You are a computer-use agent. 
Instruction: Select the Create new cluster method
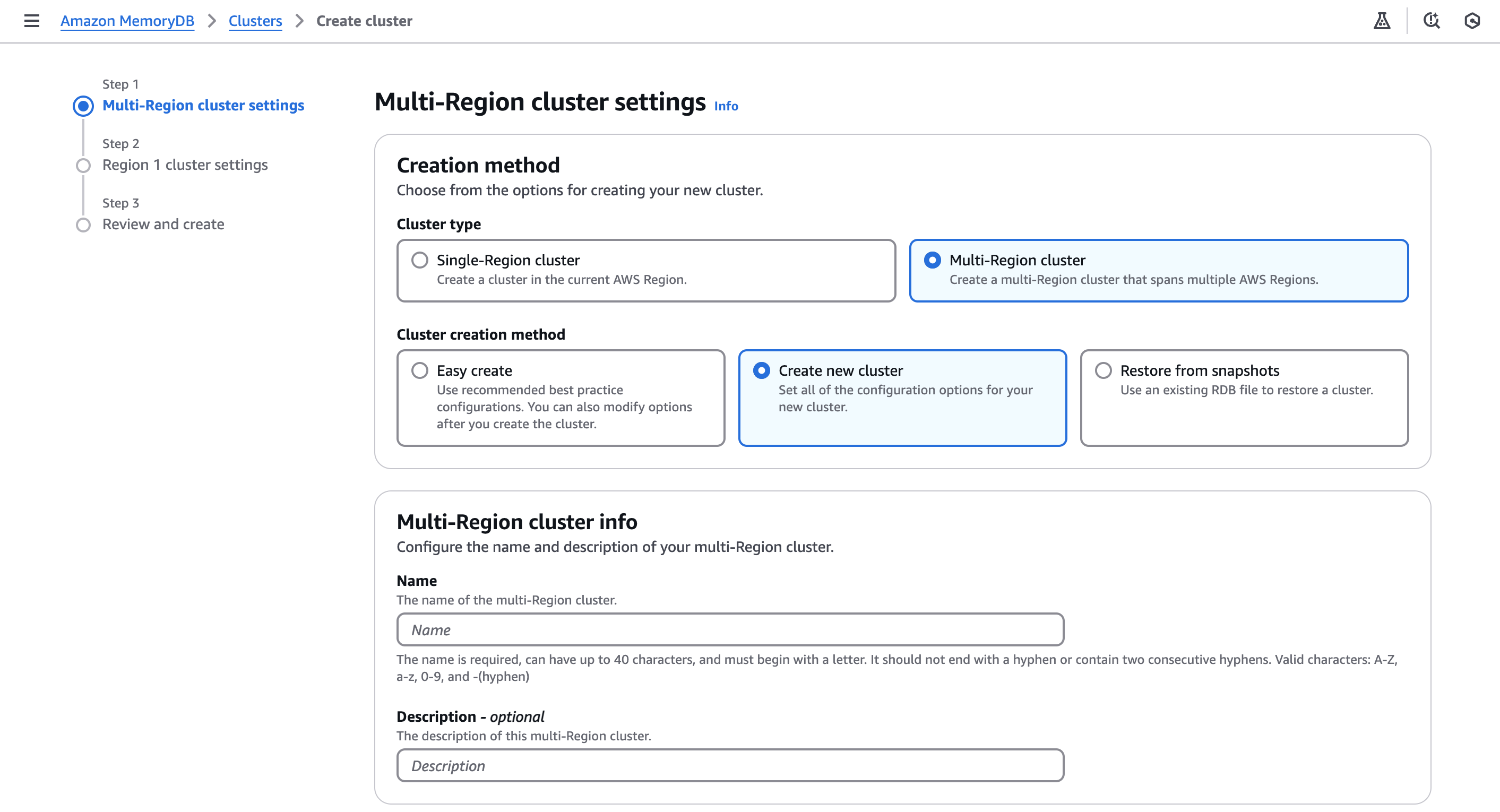click(x=762, y=370)
